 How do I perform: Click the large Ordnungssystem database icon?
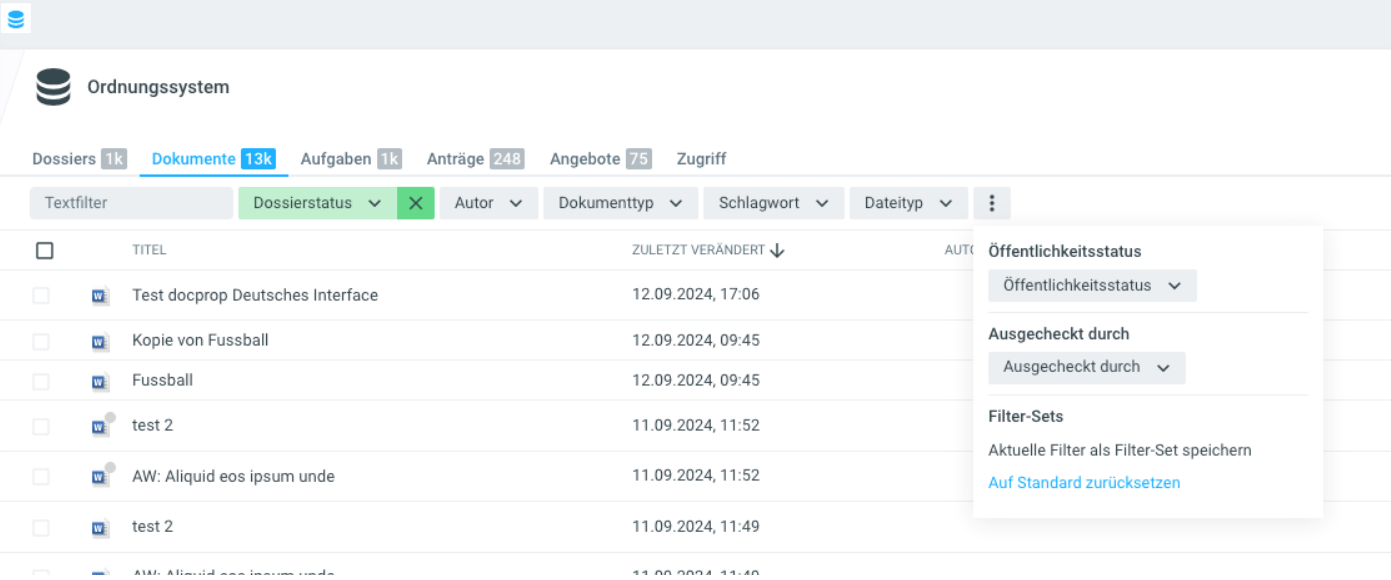click(53, 87)
